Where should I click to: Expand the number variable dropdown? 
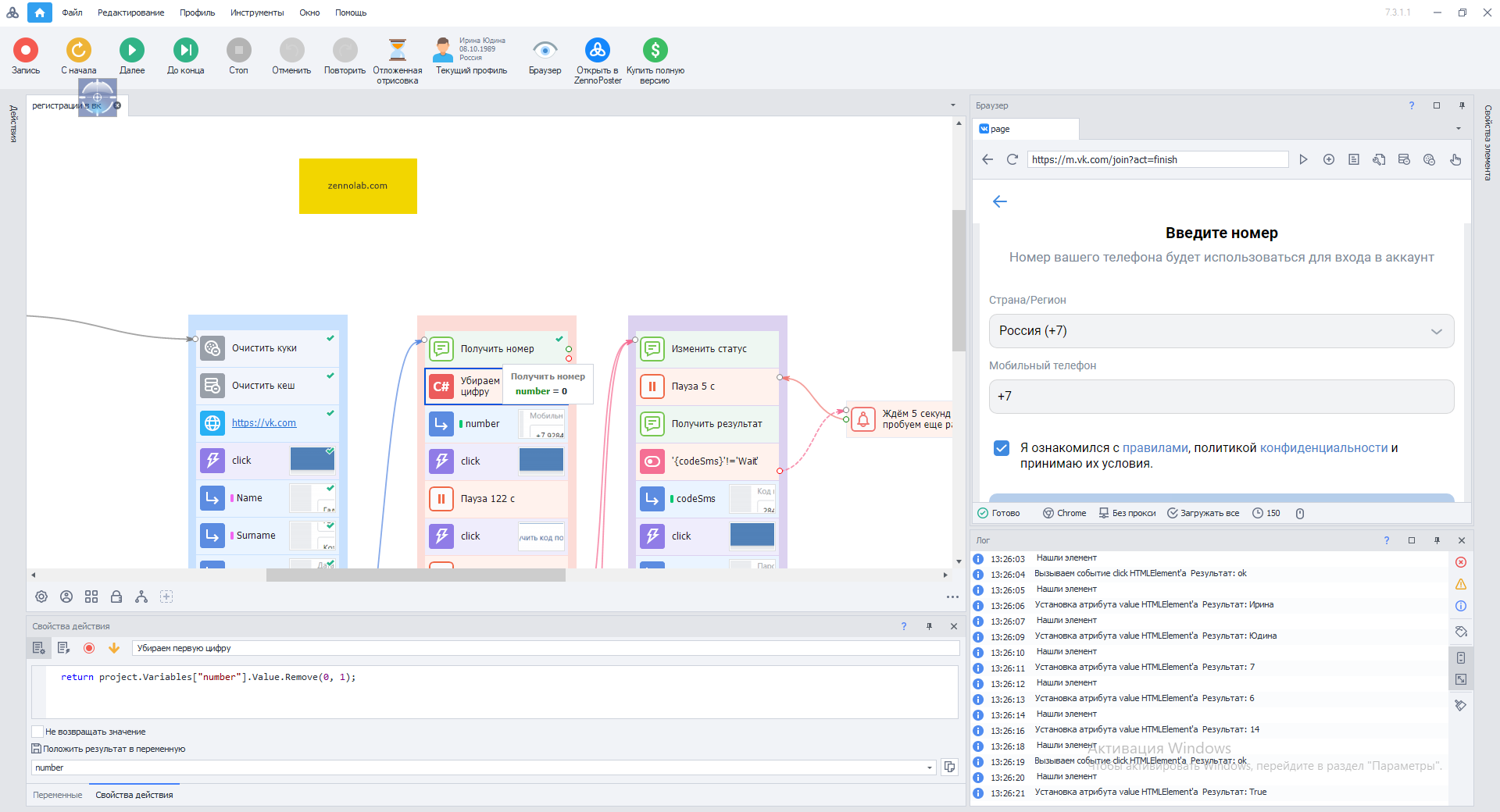[x=930, y=767]
